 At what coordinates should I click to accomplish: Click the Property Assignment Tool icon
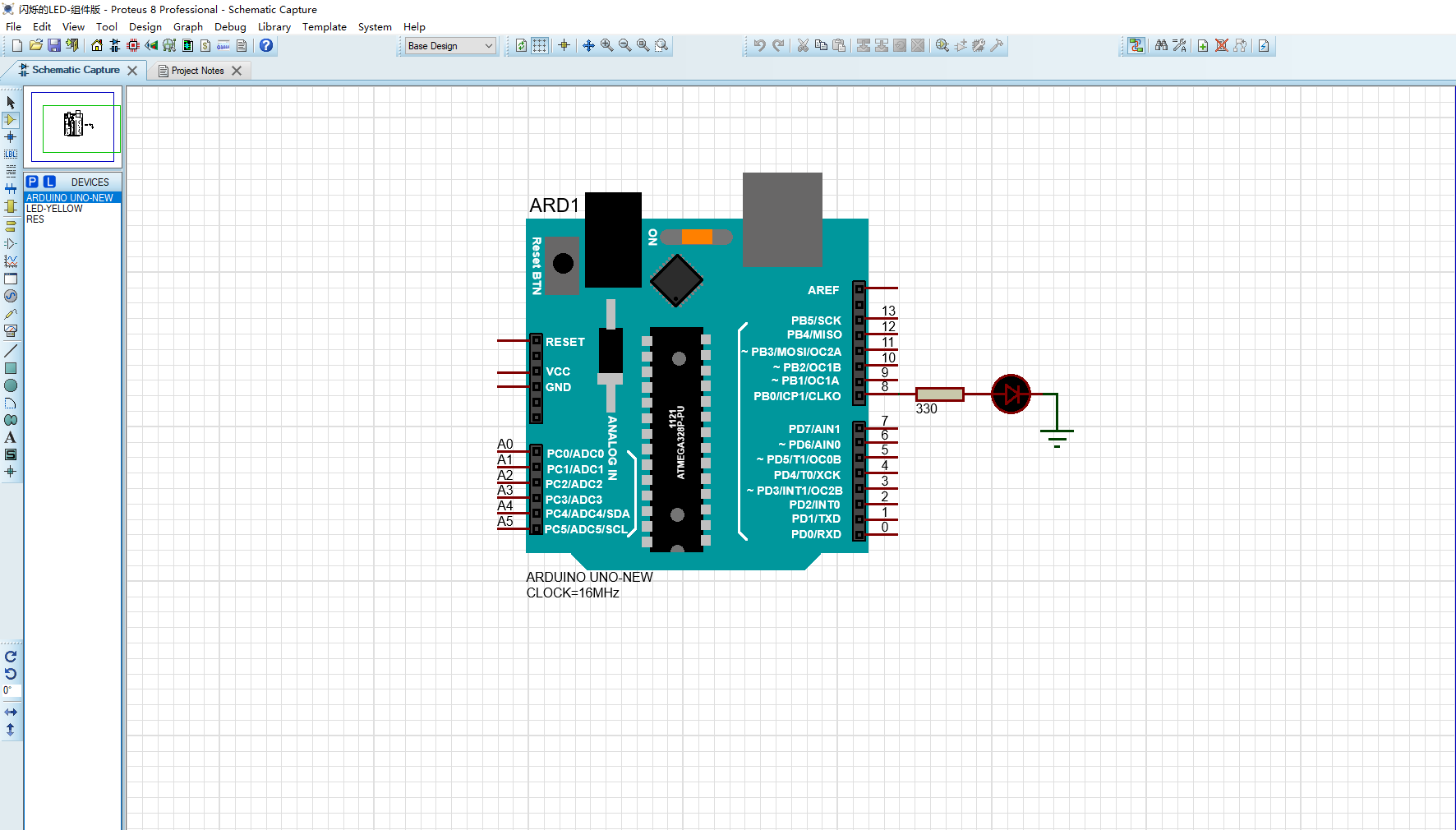[1179, 46]
